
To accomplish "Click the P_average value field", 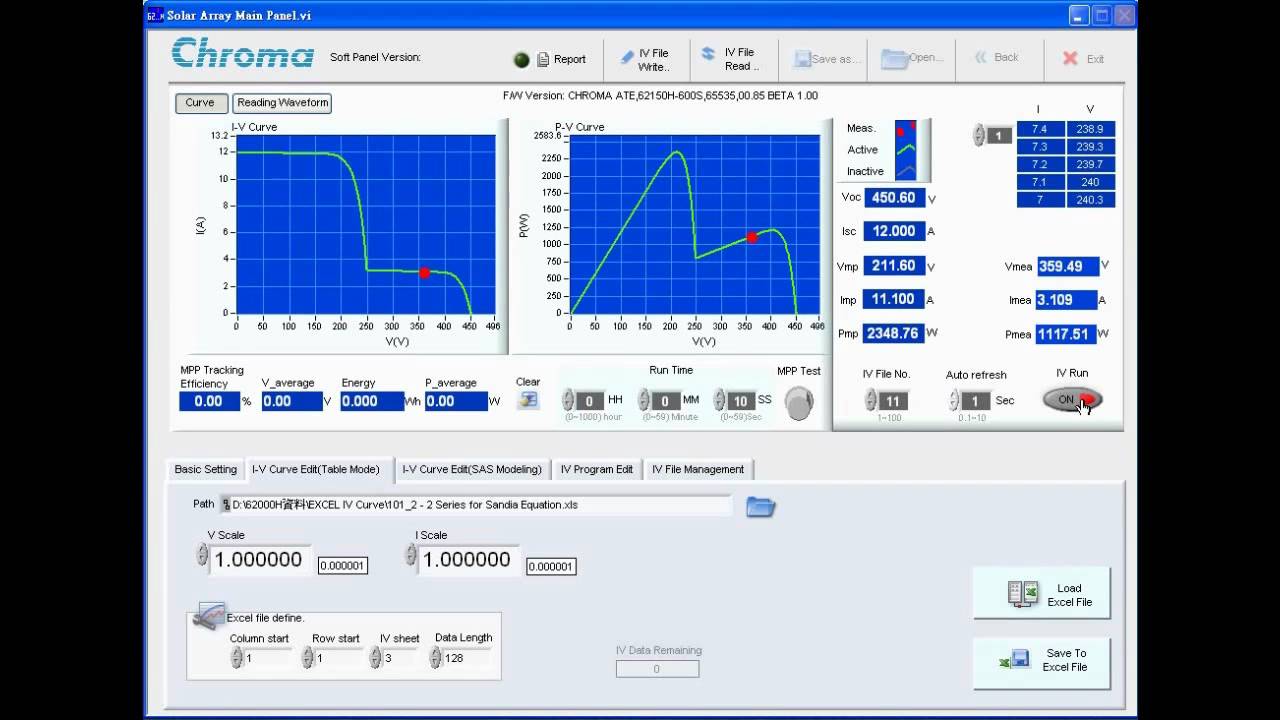I will (455, 401).
